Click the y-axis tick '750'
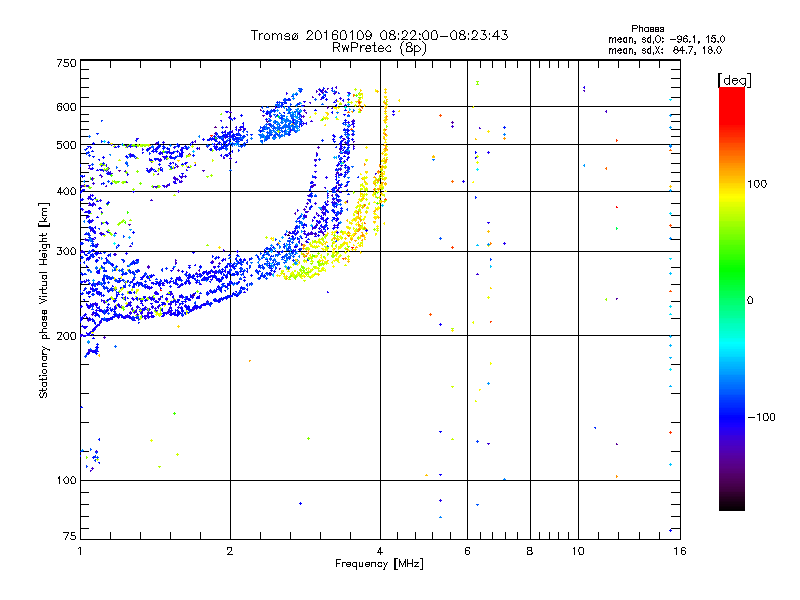The height and width of the screenshot is (600, 800). [66, 63]
